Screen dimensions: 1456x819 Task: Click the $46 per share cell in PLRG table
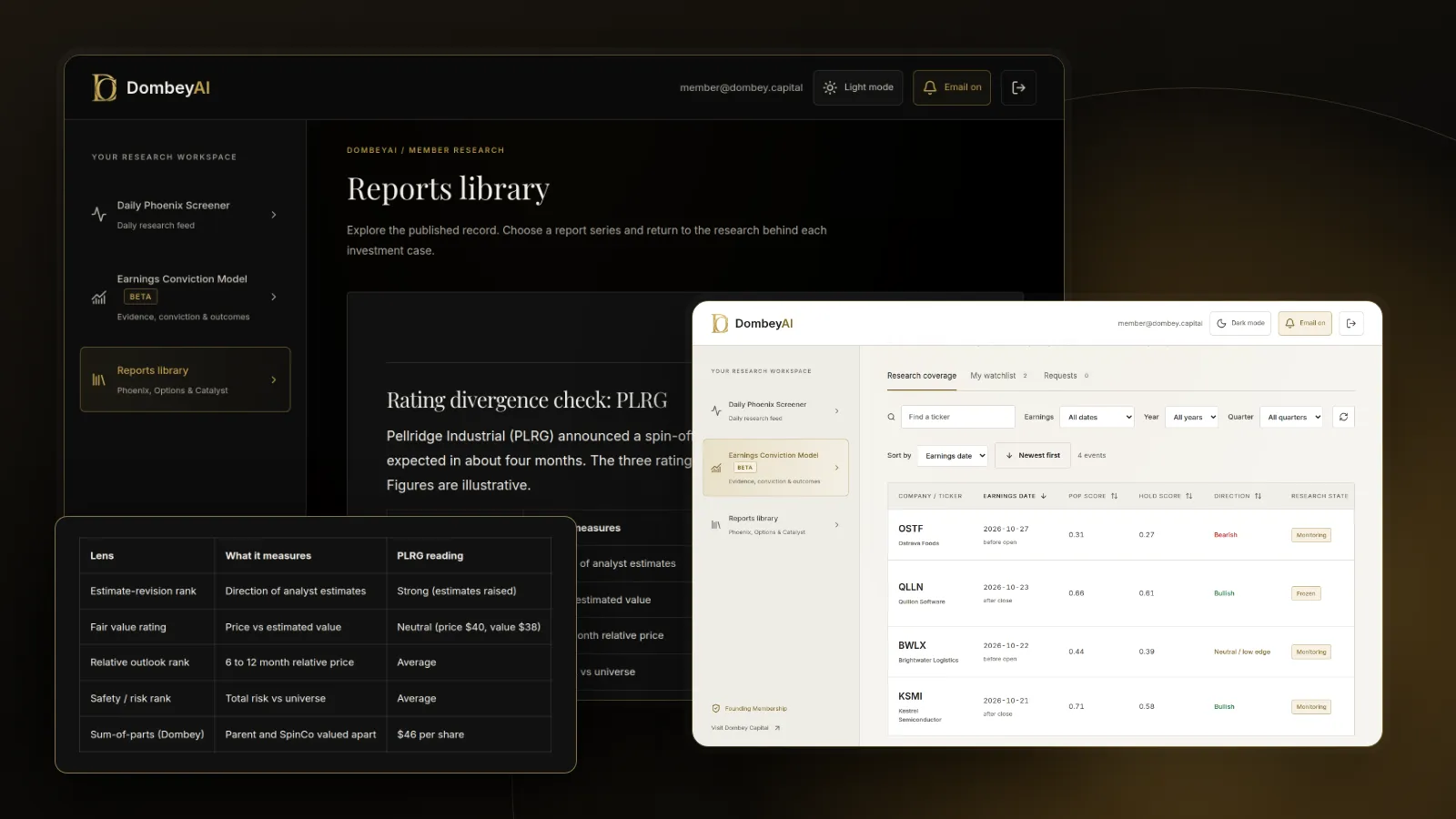tap(469, 734)
